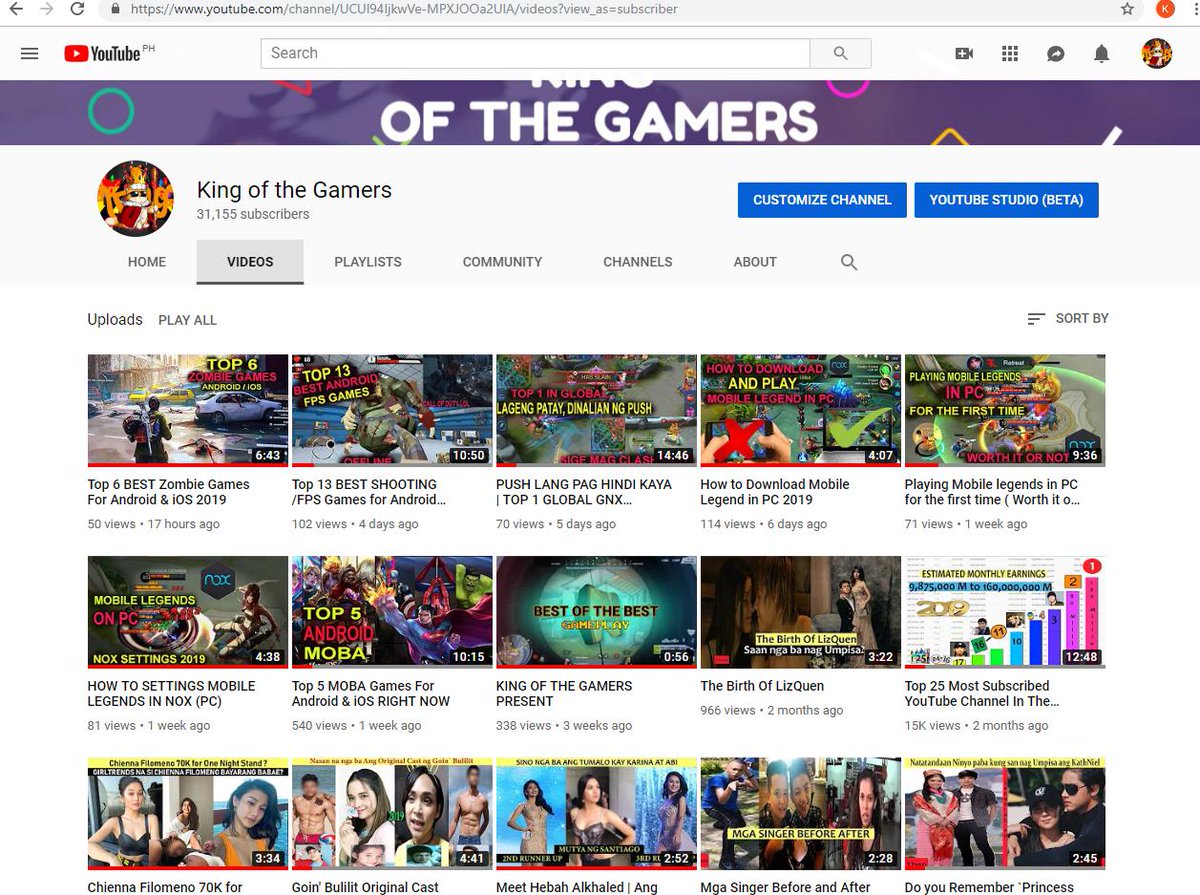1200x895 pixels.
Task: Bookmark the page with the star icon
Action: [1128, 9]
